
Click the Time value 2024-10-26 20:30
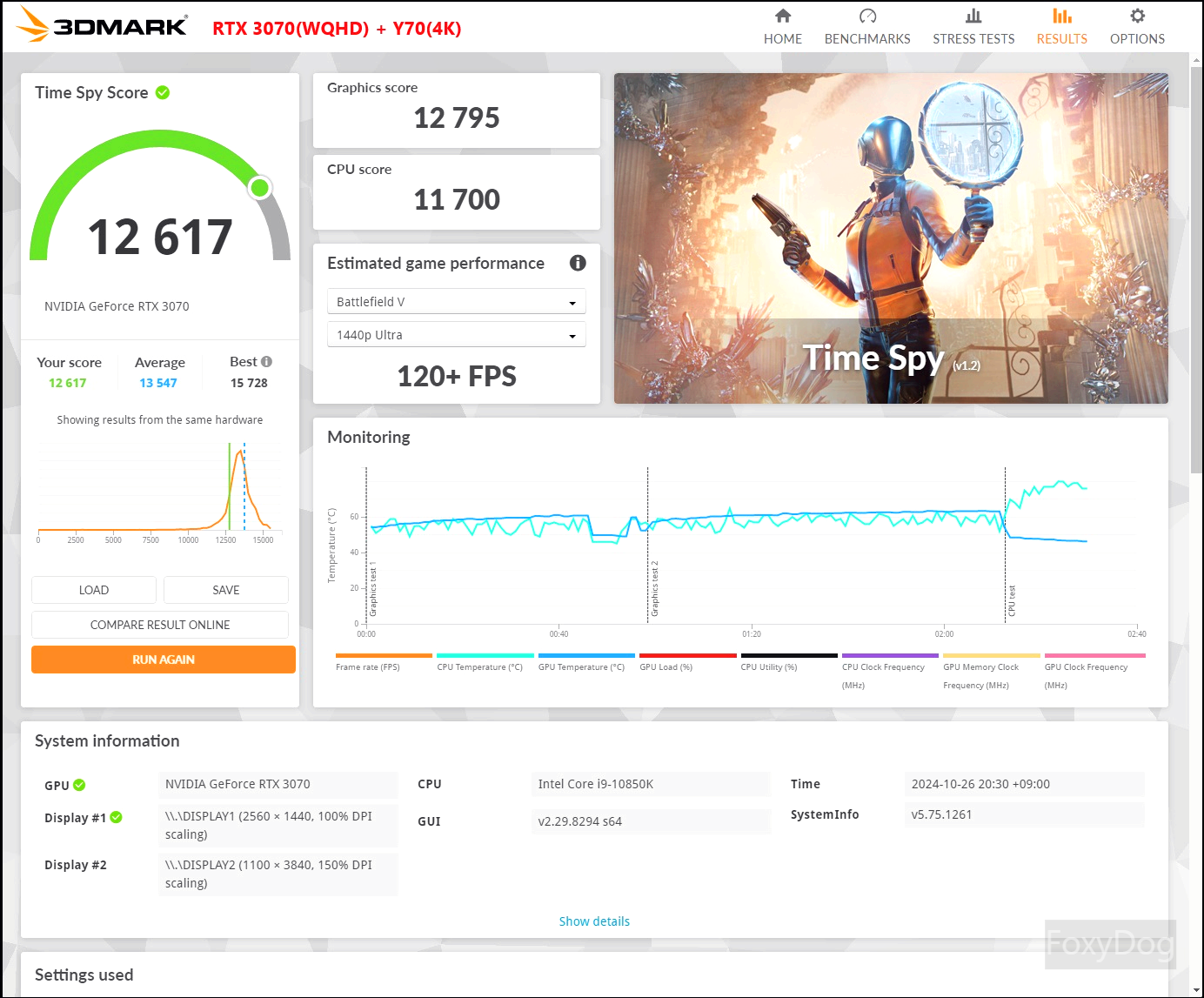(x=1024, y=784)
